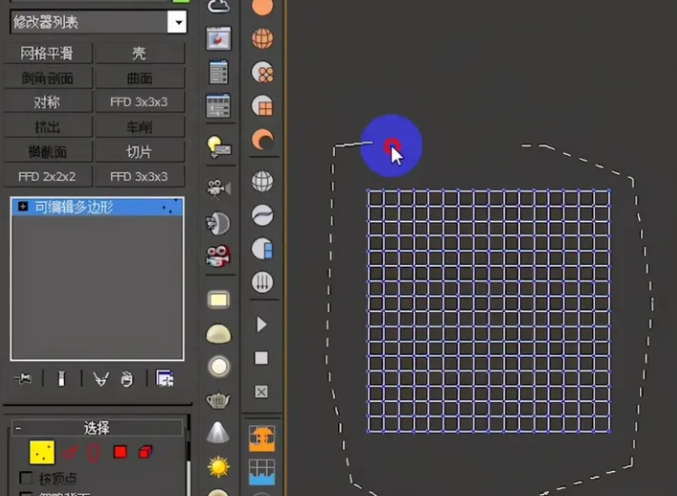Collapse the 选择 rollout
The image size is (677, 496).
pos(17,428)
